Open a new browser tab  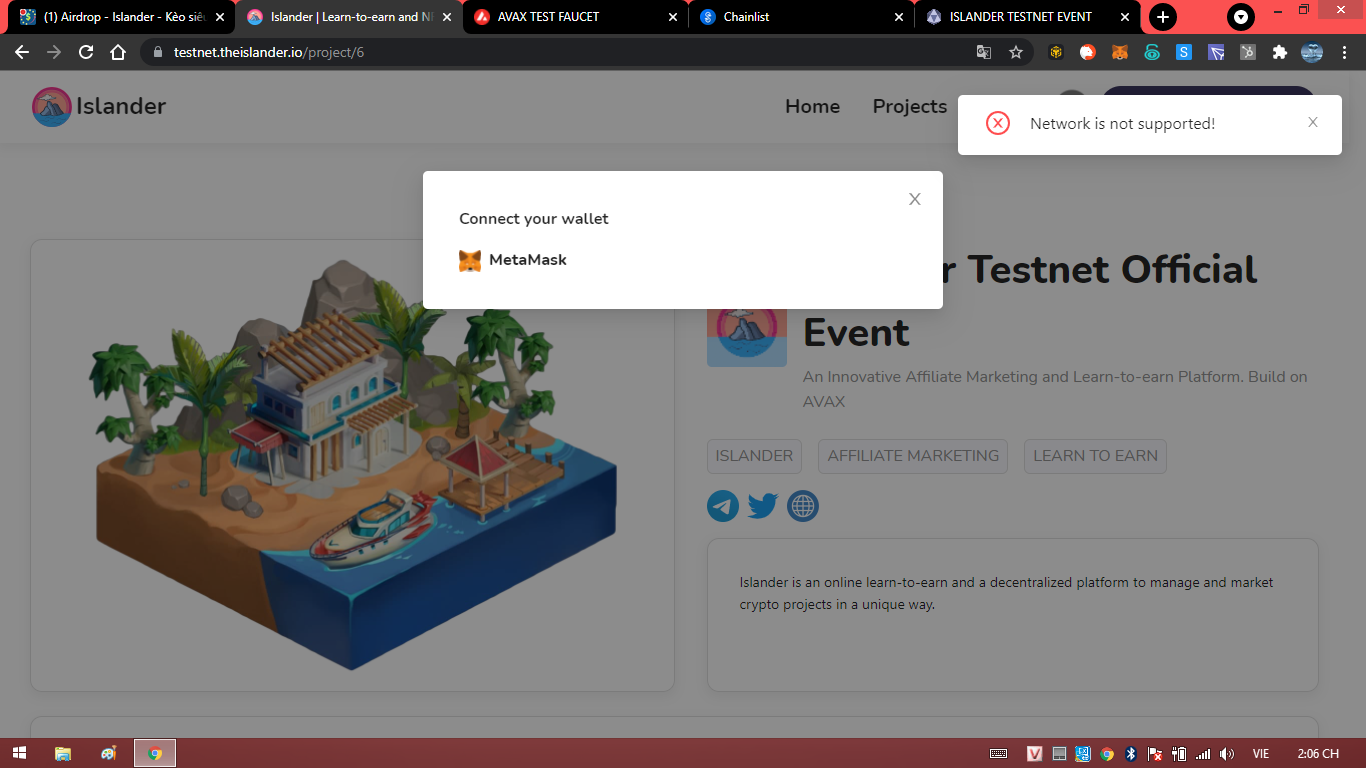pos(1162,17)
